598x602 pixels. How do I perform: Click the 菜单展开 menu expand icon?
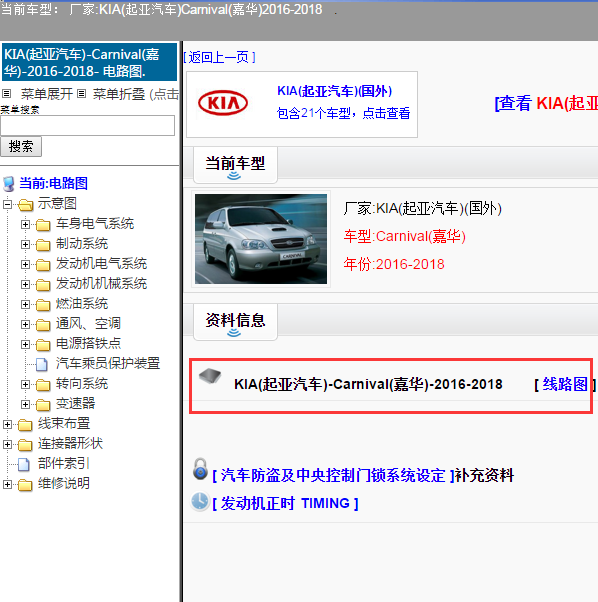point(7,93)
